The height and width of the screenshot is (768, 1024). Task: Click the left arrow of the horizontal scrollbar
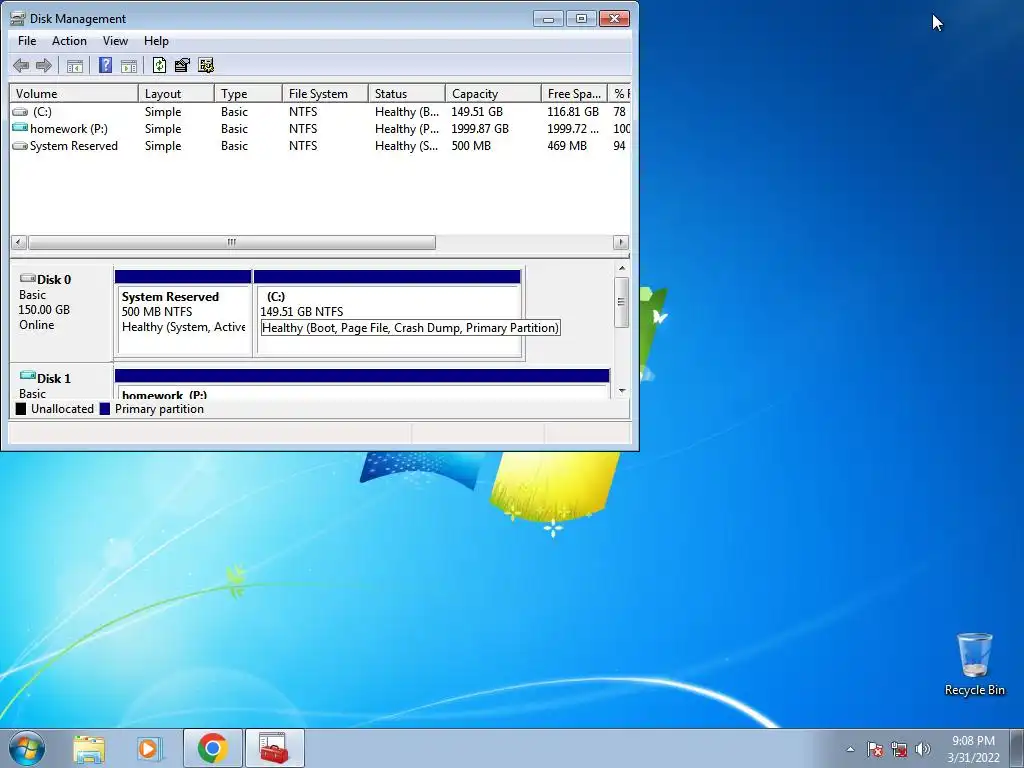click(19, 242)
